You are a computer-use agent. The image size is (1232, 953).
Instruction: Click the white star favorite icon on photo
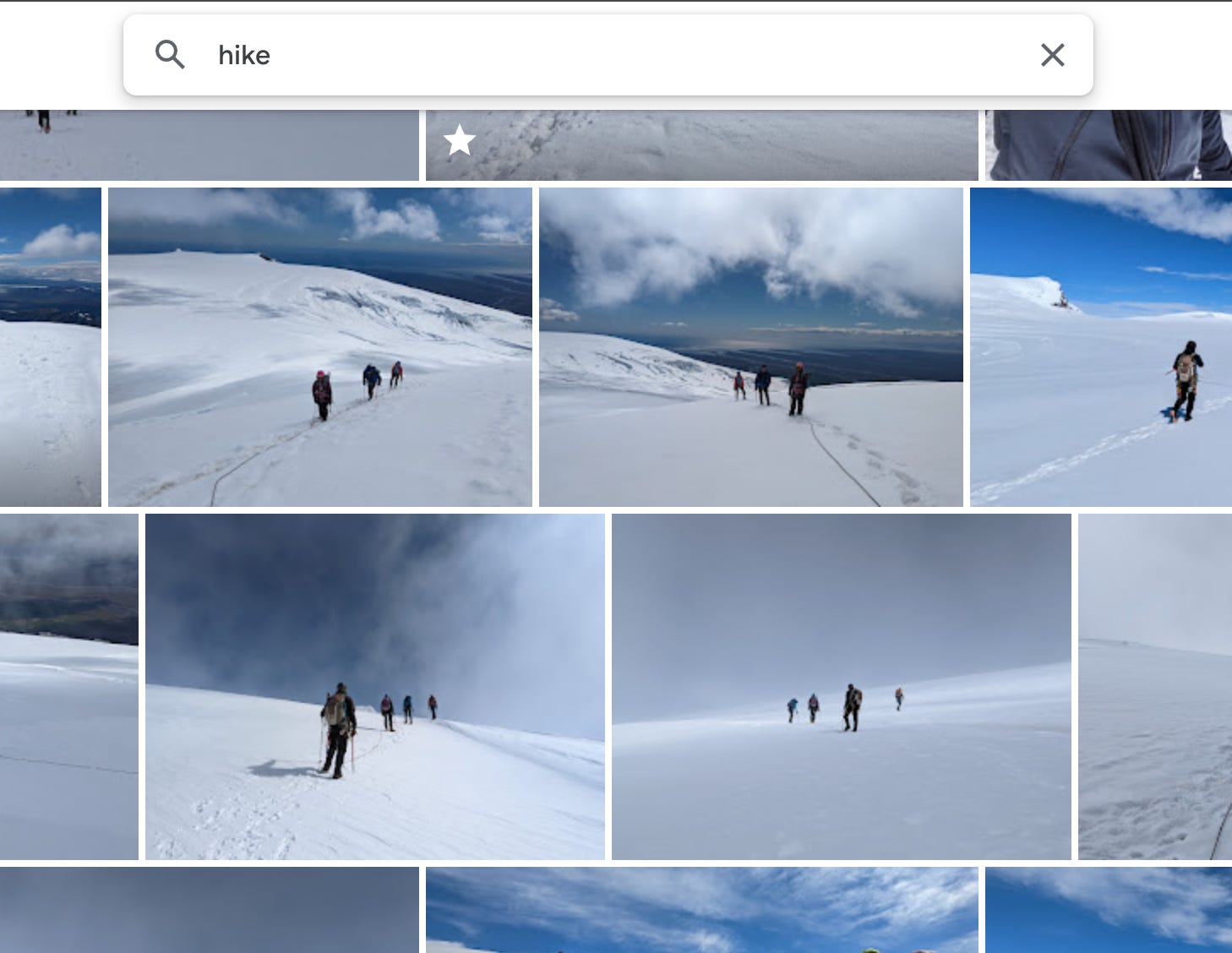460,140
